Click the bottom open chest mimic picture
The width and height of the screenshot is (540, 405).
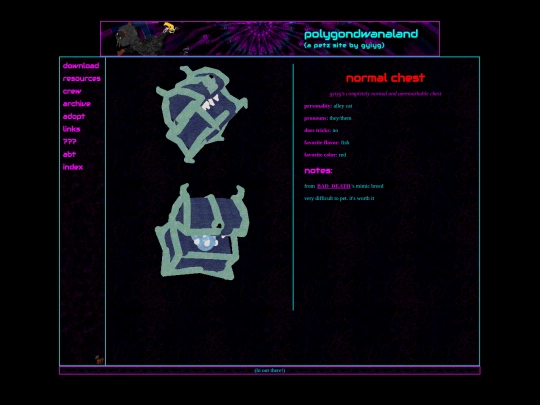pyautogui.click(x=202, y=231)
